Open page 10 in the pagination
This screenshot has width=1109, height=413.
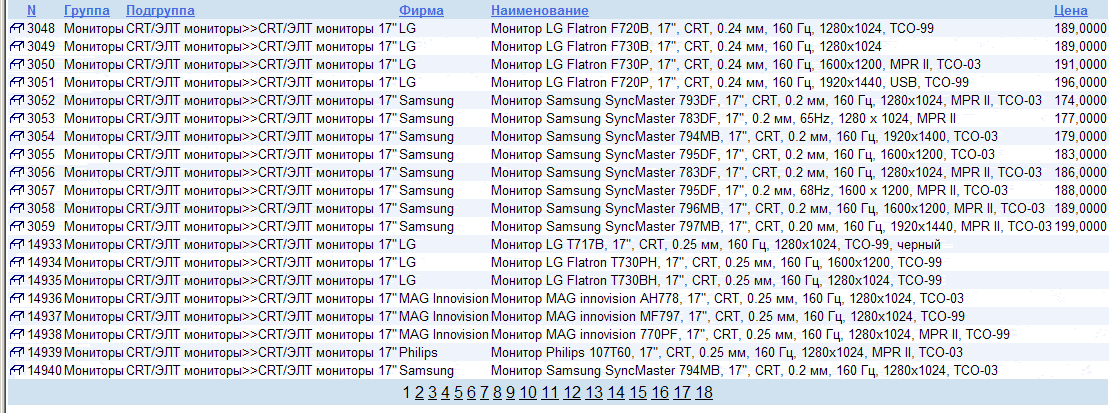pyautogui.click(x=528, y=392)
